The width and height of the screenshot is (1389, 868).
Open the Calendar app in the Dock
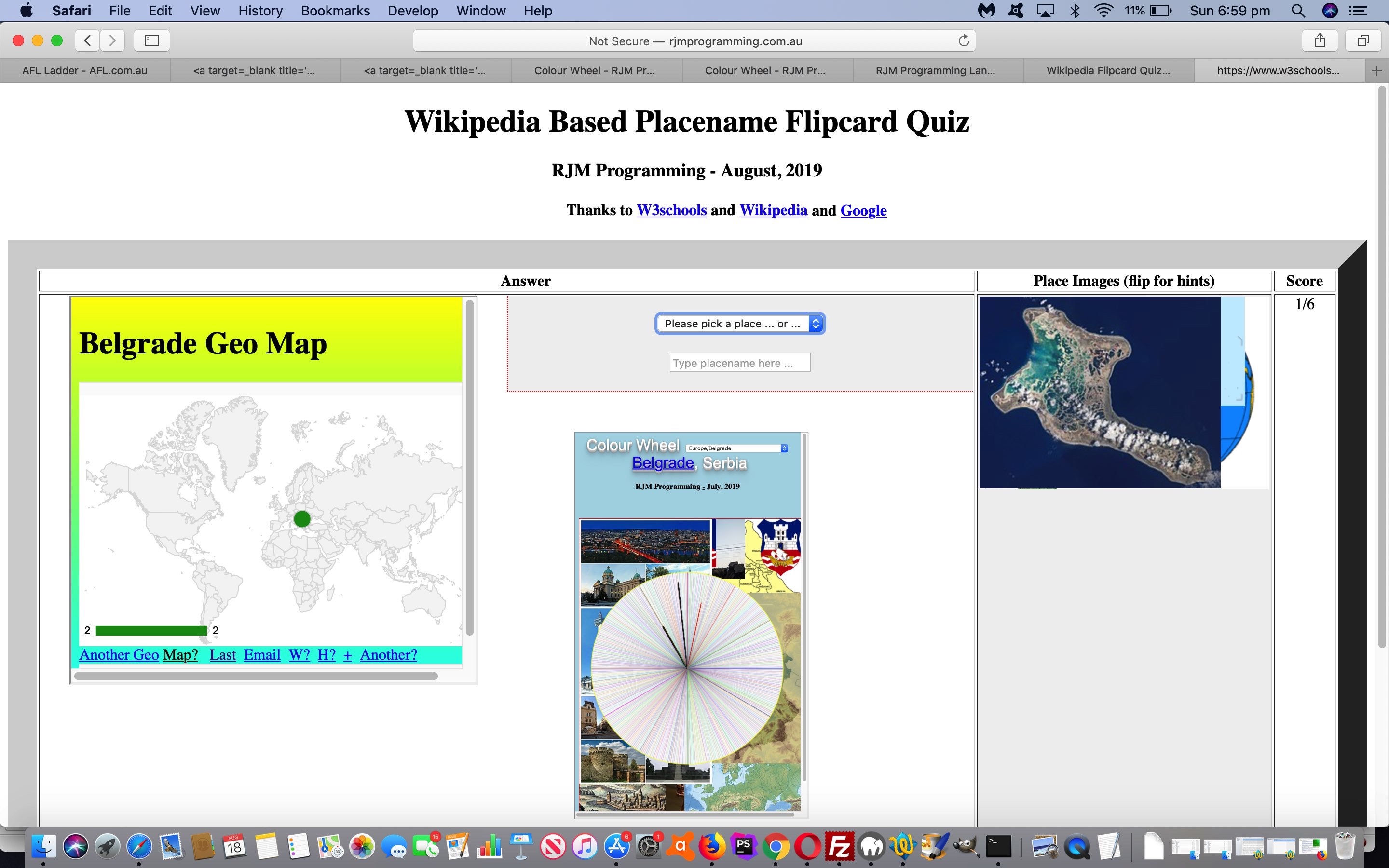coord(234,846)
